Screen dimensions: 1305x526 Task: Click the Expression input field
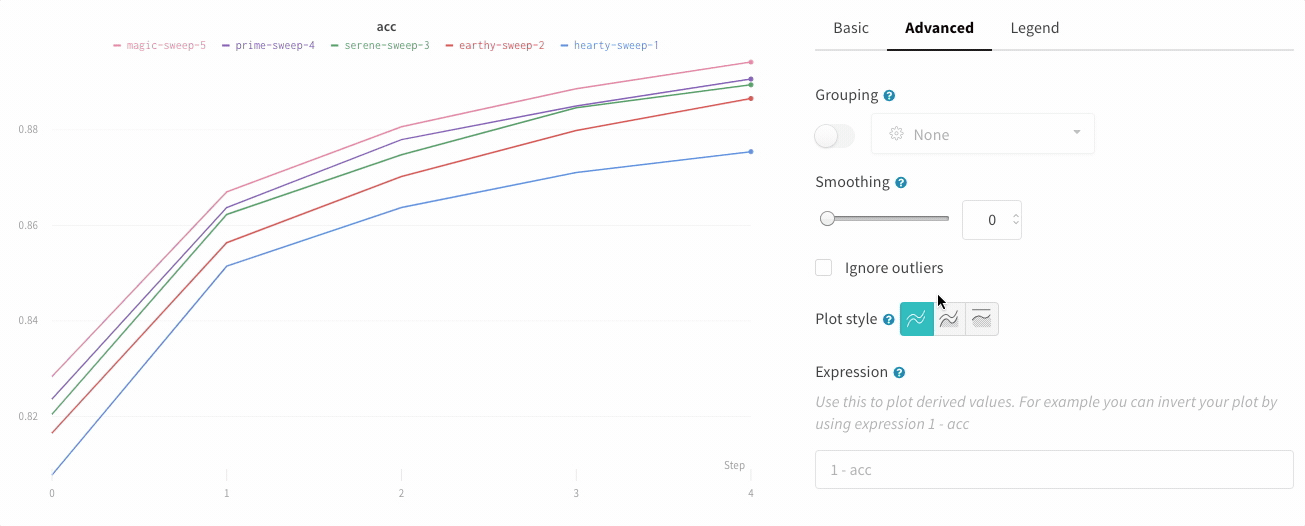[x=1054, y=469]
